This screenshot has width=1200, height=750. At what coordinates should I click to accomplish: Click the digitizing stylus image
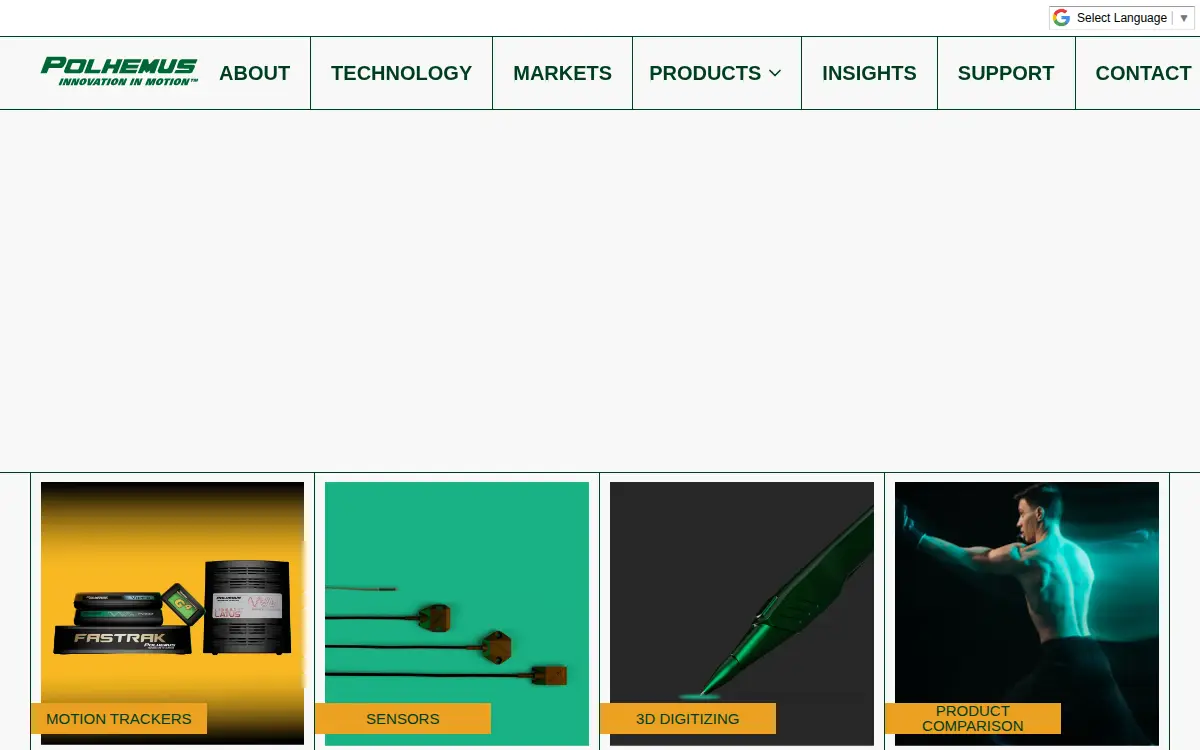point(742,613)
